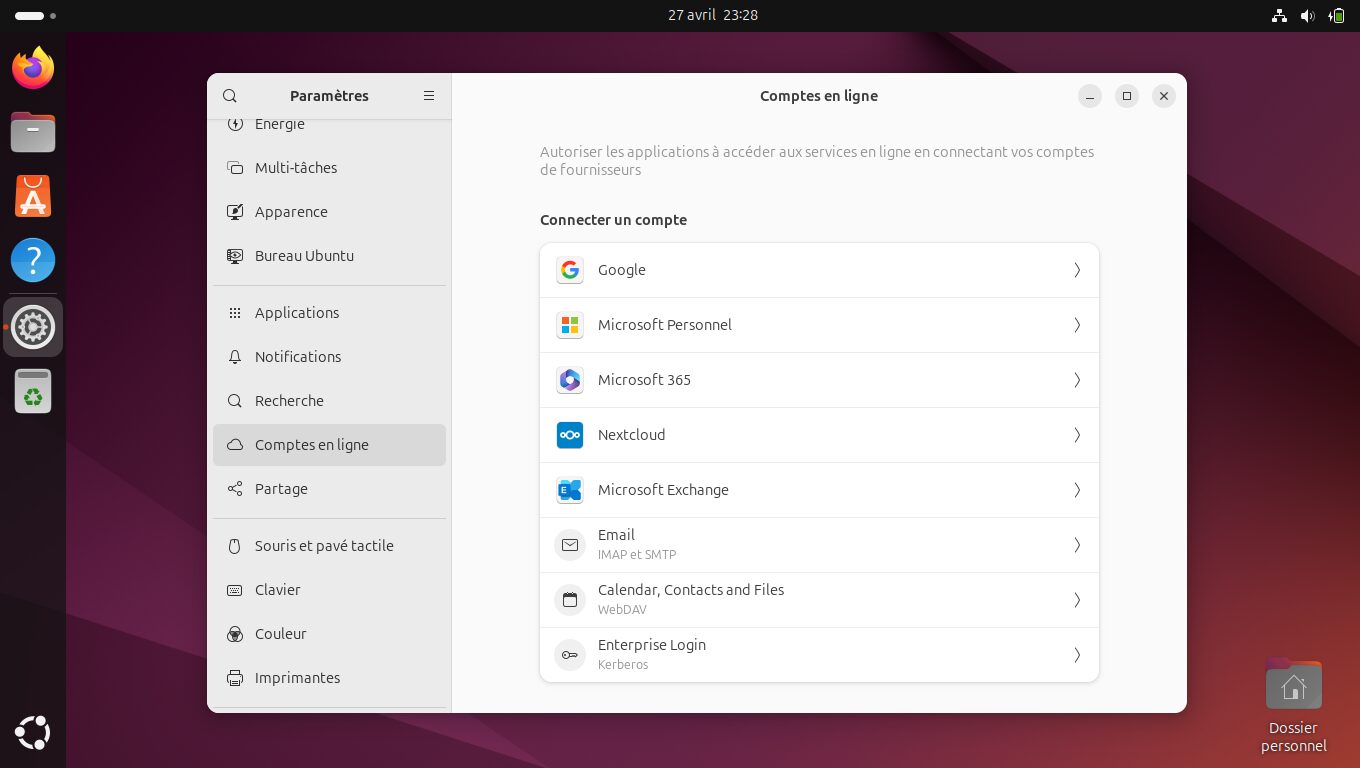Open Bureau Ubuntu settings label
This screenshot has width=1360, height=768.
(304, 256)
